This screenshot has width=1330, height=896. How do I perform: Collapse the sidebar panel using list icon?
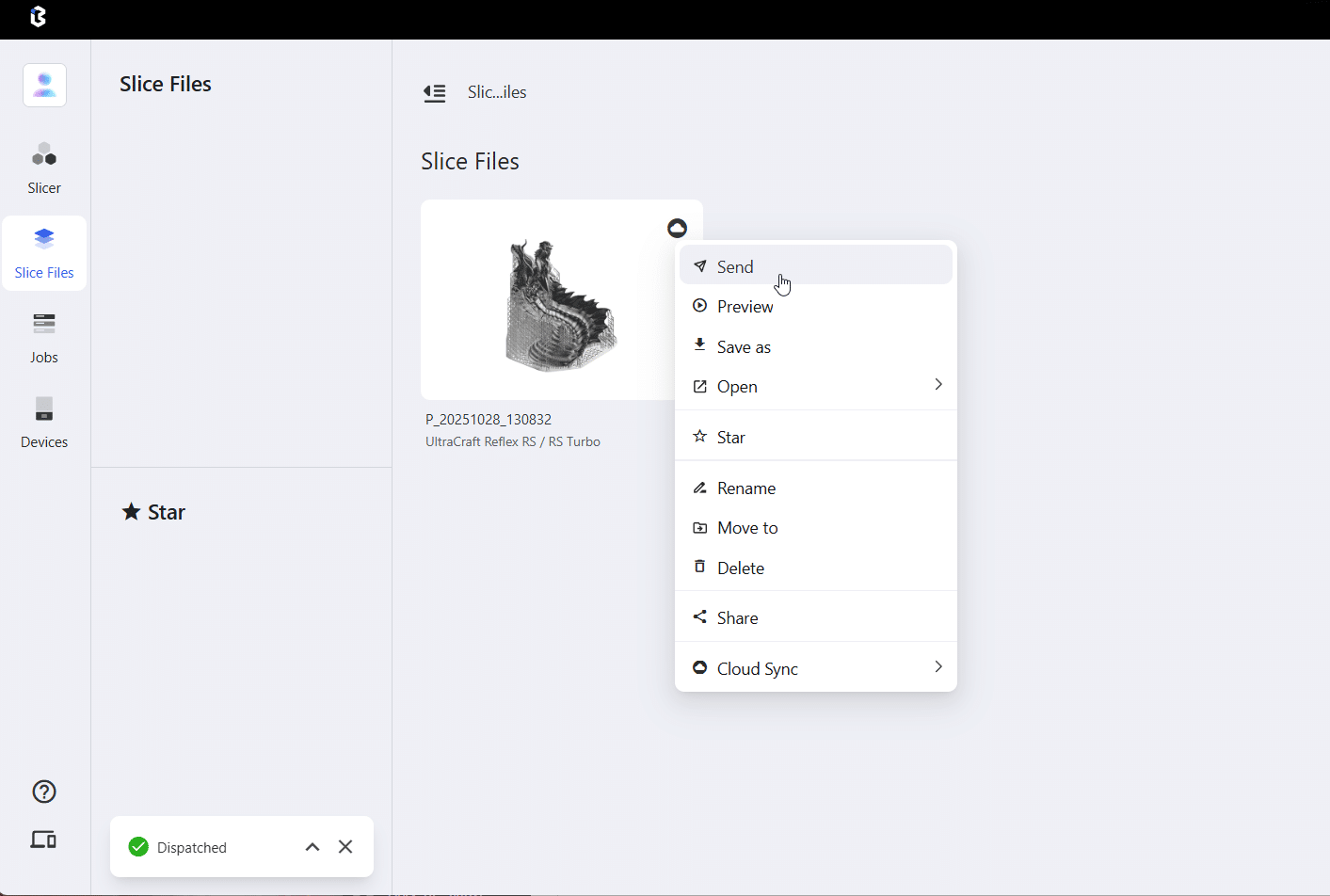(434, 93)
